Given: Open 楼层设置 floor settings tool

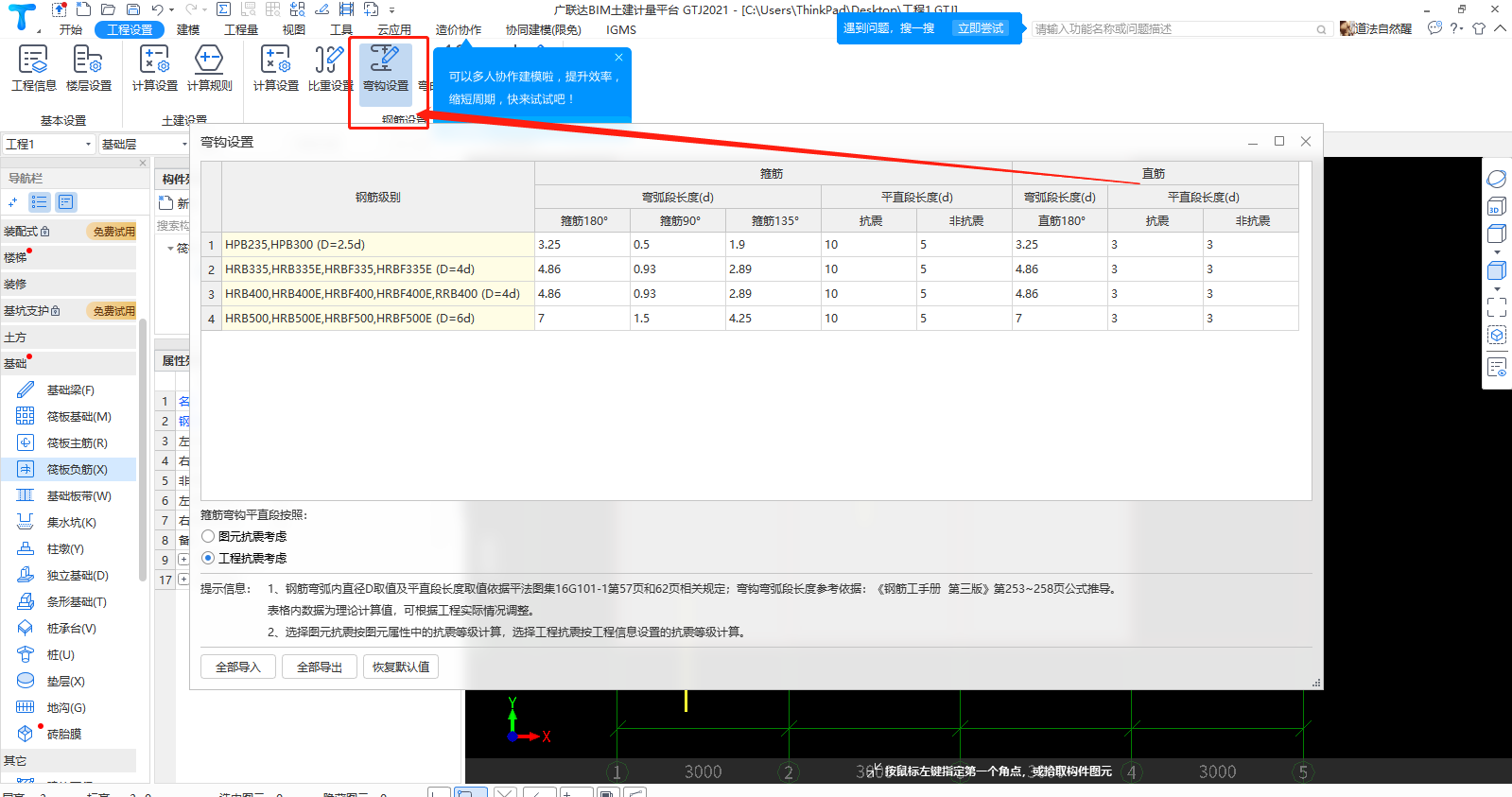Looking at the screenshot, I should [x=88, y=68].
